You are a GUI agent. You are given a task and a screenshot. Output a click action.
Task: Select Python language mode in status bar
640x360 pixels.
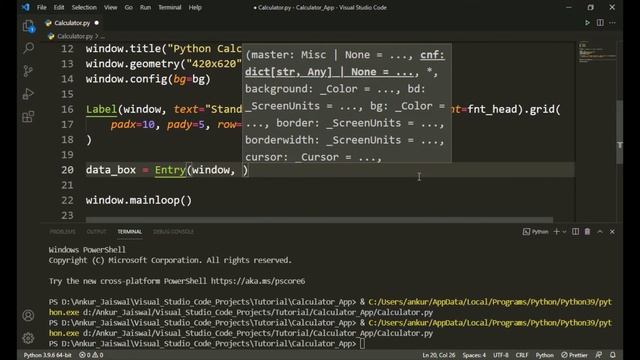tap(544, 355)
